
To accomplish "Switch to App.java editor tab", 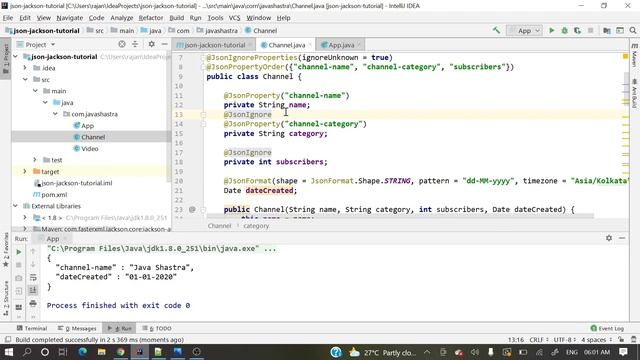I will [x=341, y=45].
